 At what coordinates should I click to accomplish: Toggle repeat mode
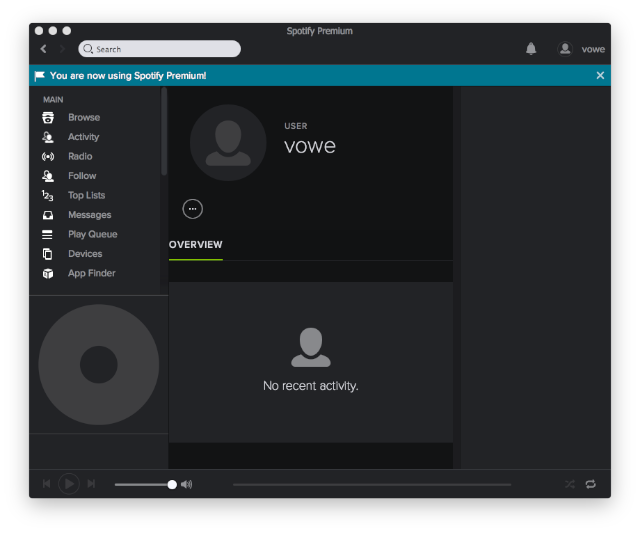click(591, 484)
